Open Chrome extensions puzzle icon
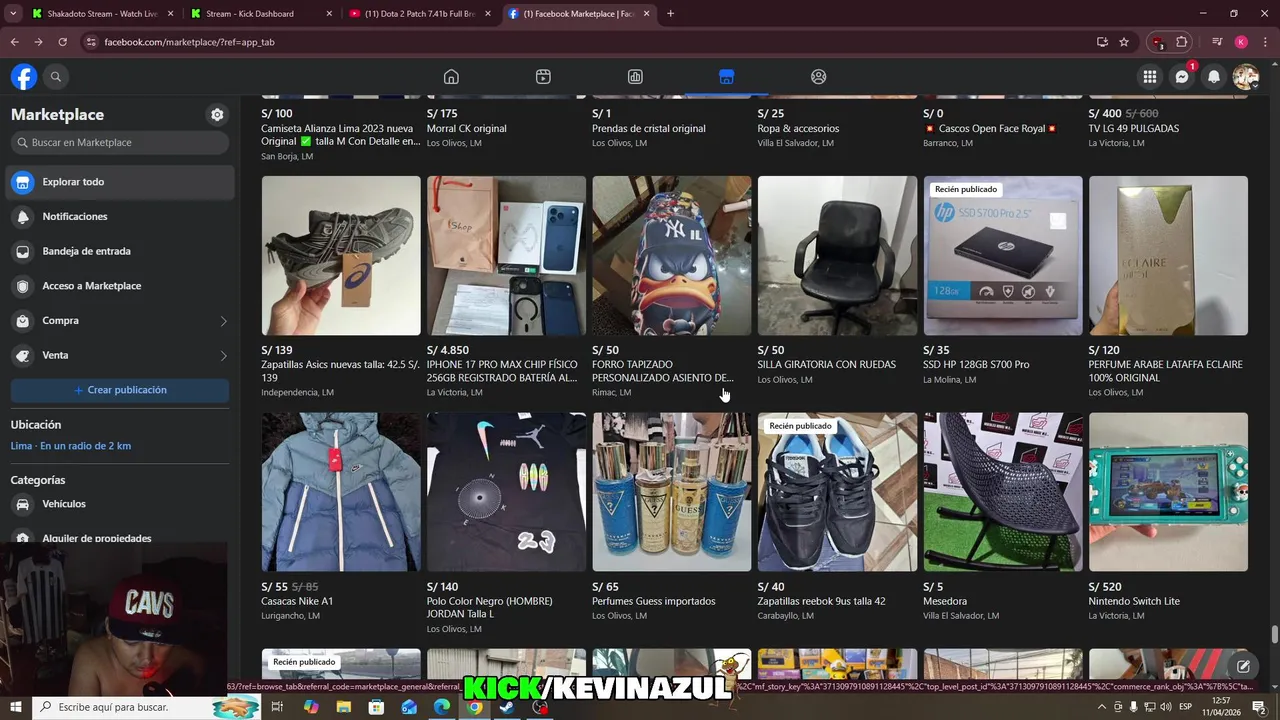This screenshot has width=1280, height=720. click(x=1182, y=42)
